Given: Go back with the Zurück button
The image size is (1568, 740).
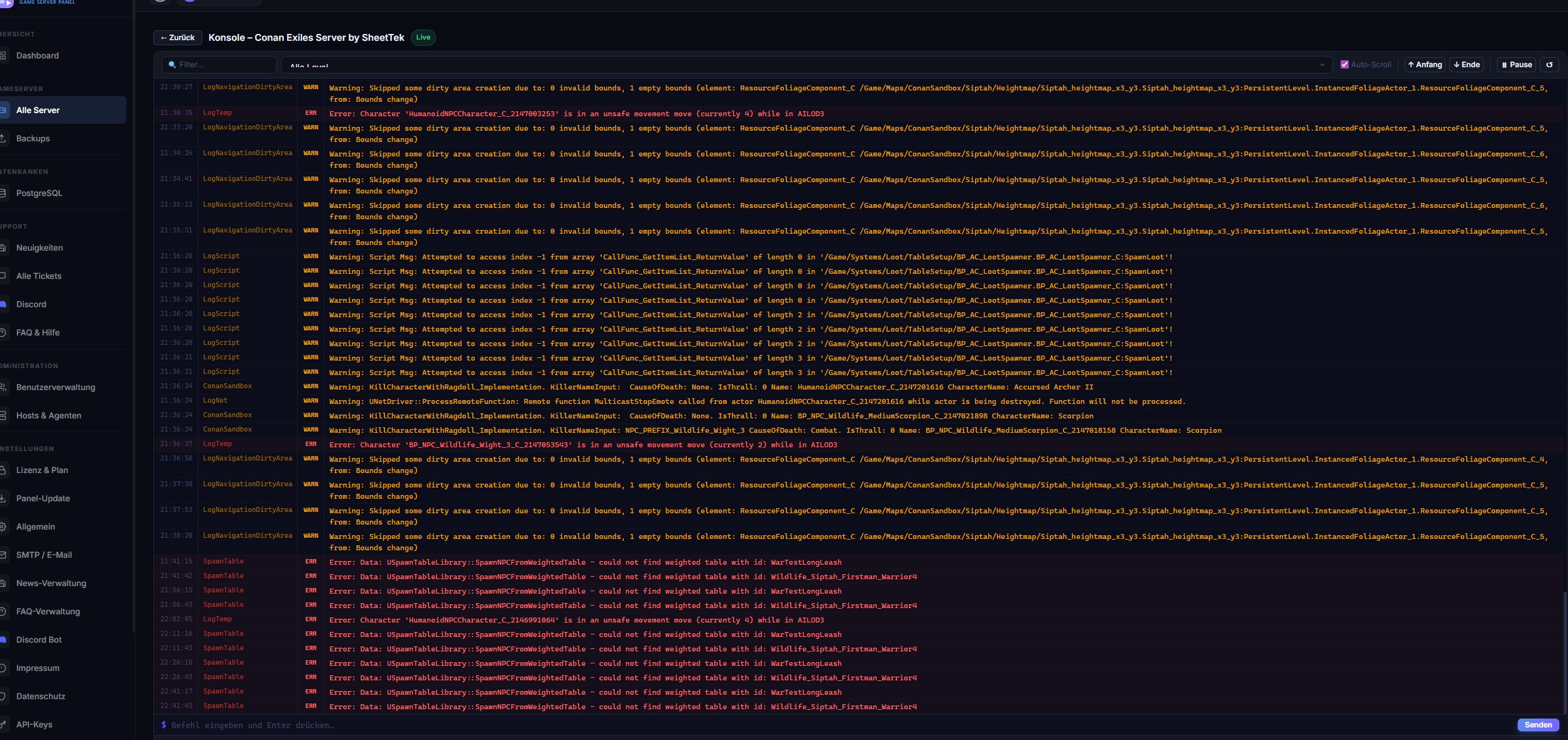Looking at the screenshot, I should coord(178,38).
